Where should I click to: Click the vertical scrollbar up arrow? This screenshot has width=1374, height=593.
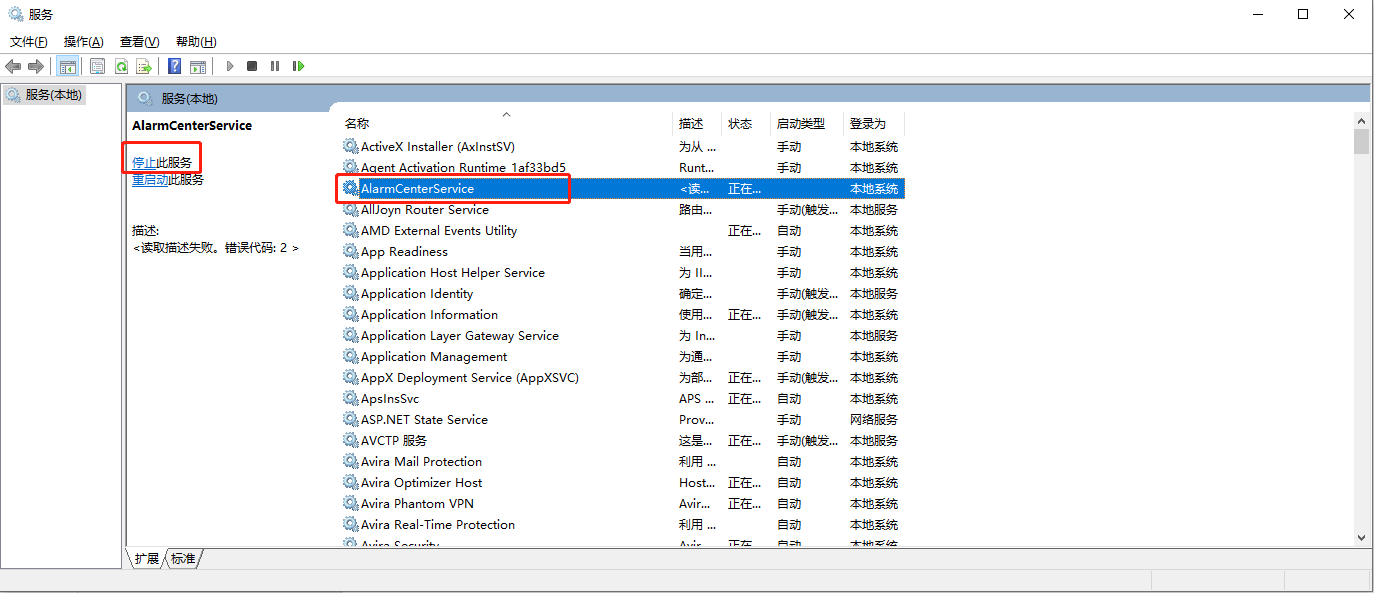[x=1361, y=120]
